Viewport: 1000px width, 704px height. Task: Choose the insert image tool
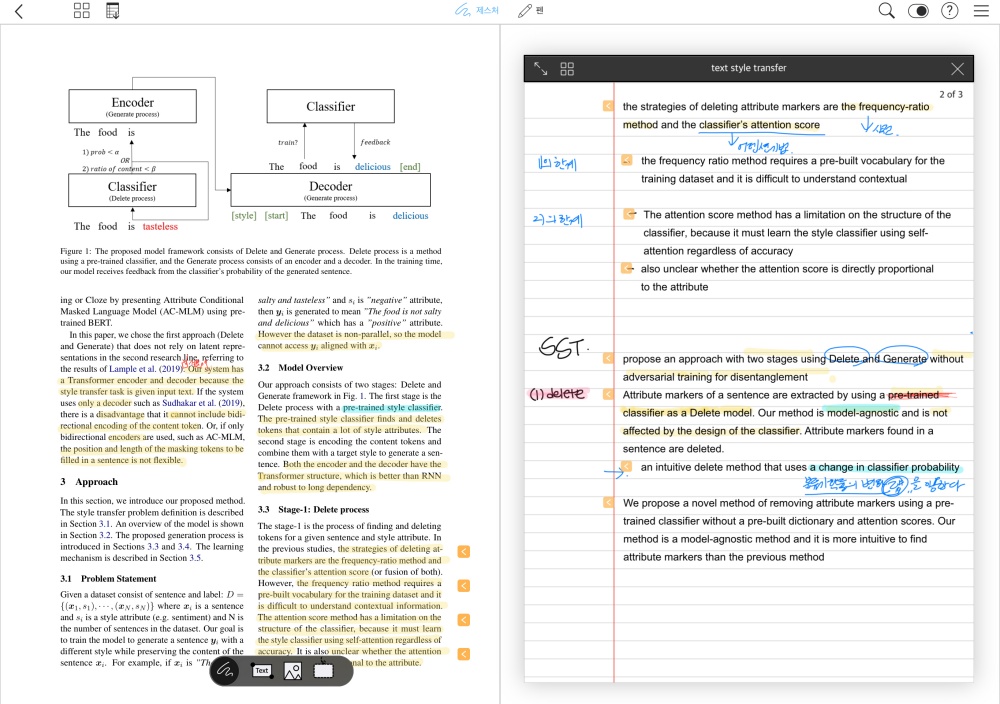[292, 670]
